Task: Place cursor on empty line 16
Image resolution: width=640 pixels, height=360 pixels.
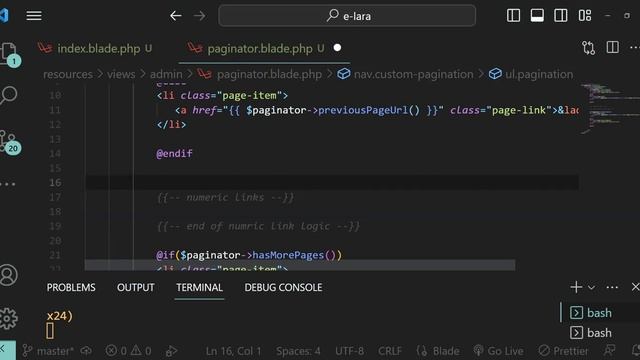Action: click(x=332, y=182)
